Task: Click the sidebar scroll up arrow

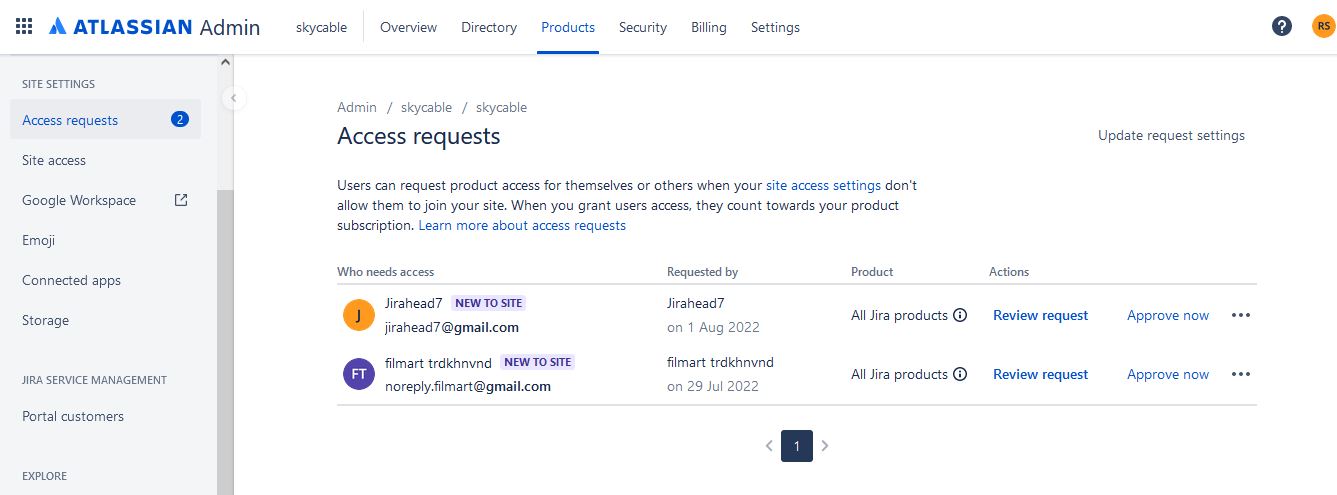Action: click(x=225, y=62)
